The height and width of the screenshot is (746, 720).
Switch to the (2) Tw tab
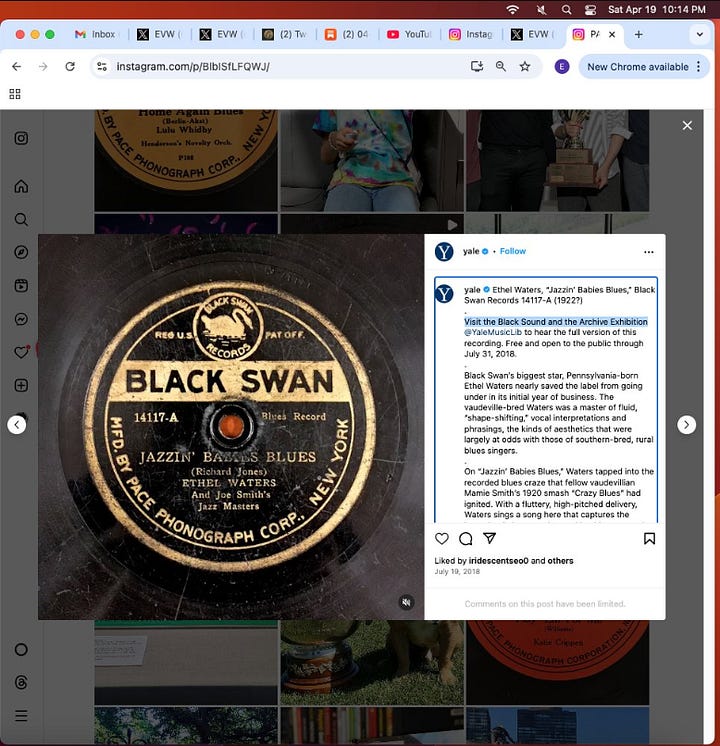point(285,34)
